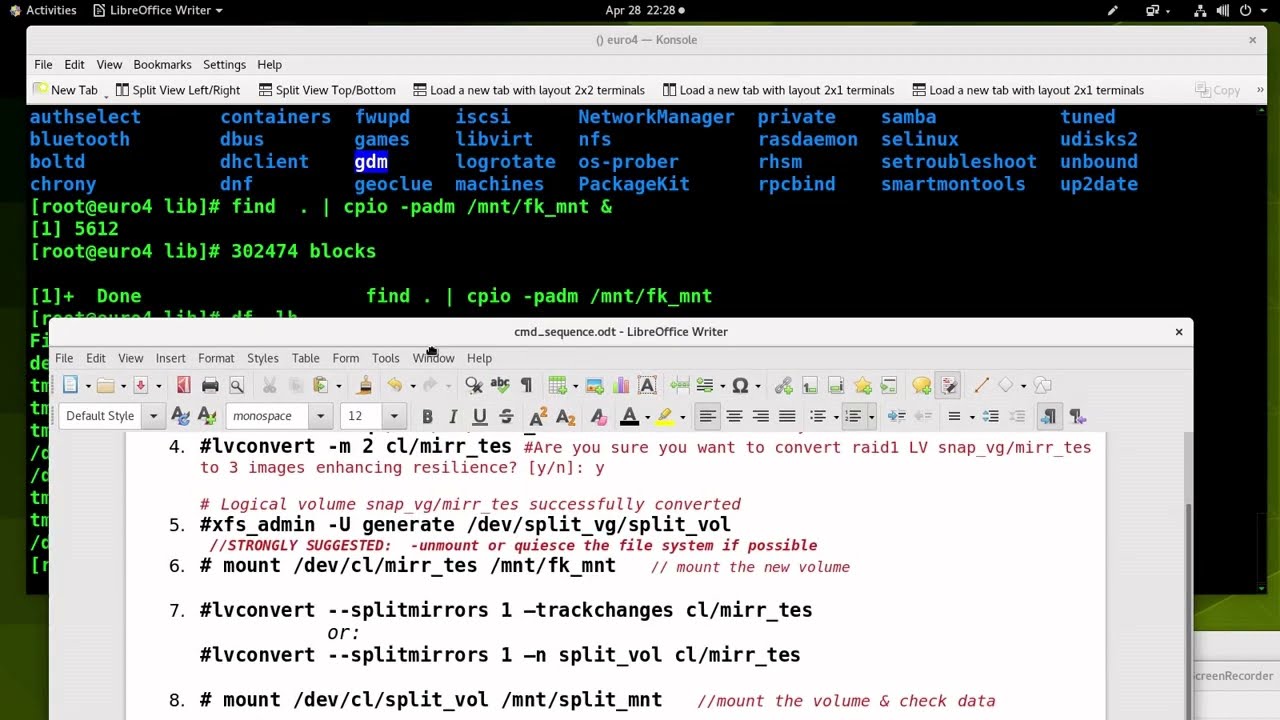Run the Spelling check abc icon

[500, 385]
